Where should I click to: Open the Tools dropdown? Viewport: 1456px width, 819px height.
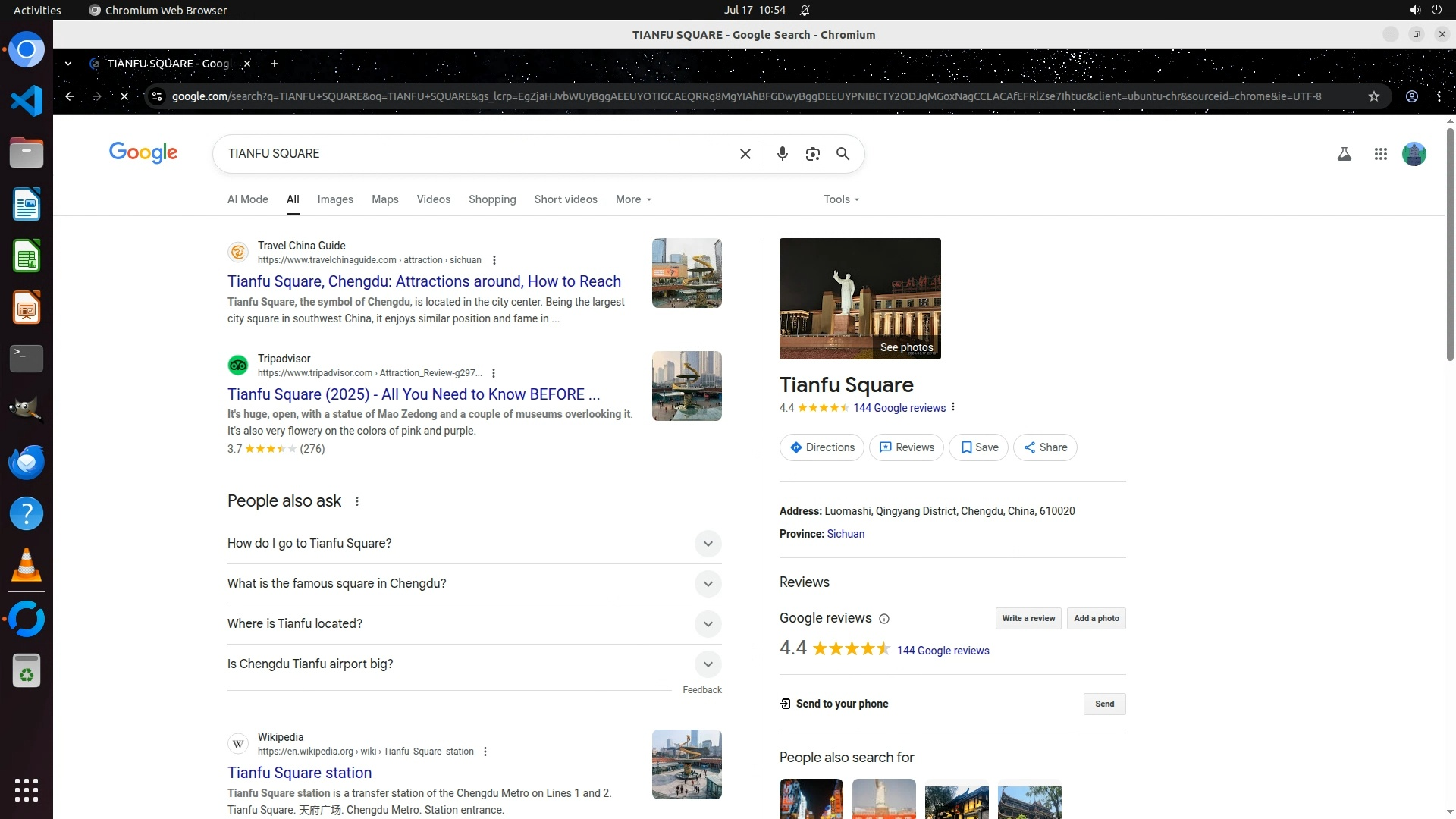pyautogui.click(x=841, y=199)
